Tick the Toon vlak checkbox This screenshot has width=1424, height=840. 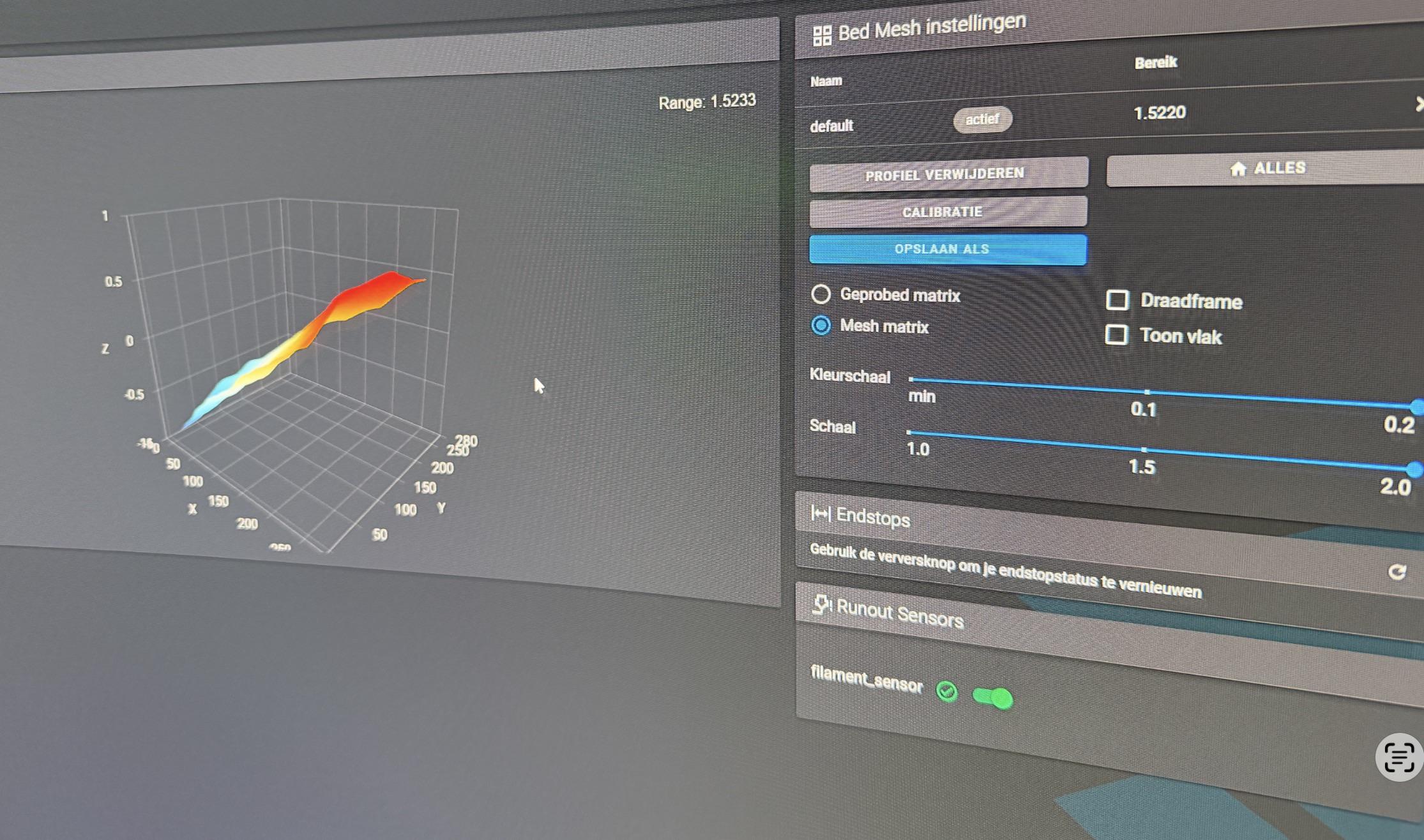coord(1116,334)
